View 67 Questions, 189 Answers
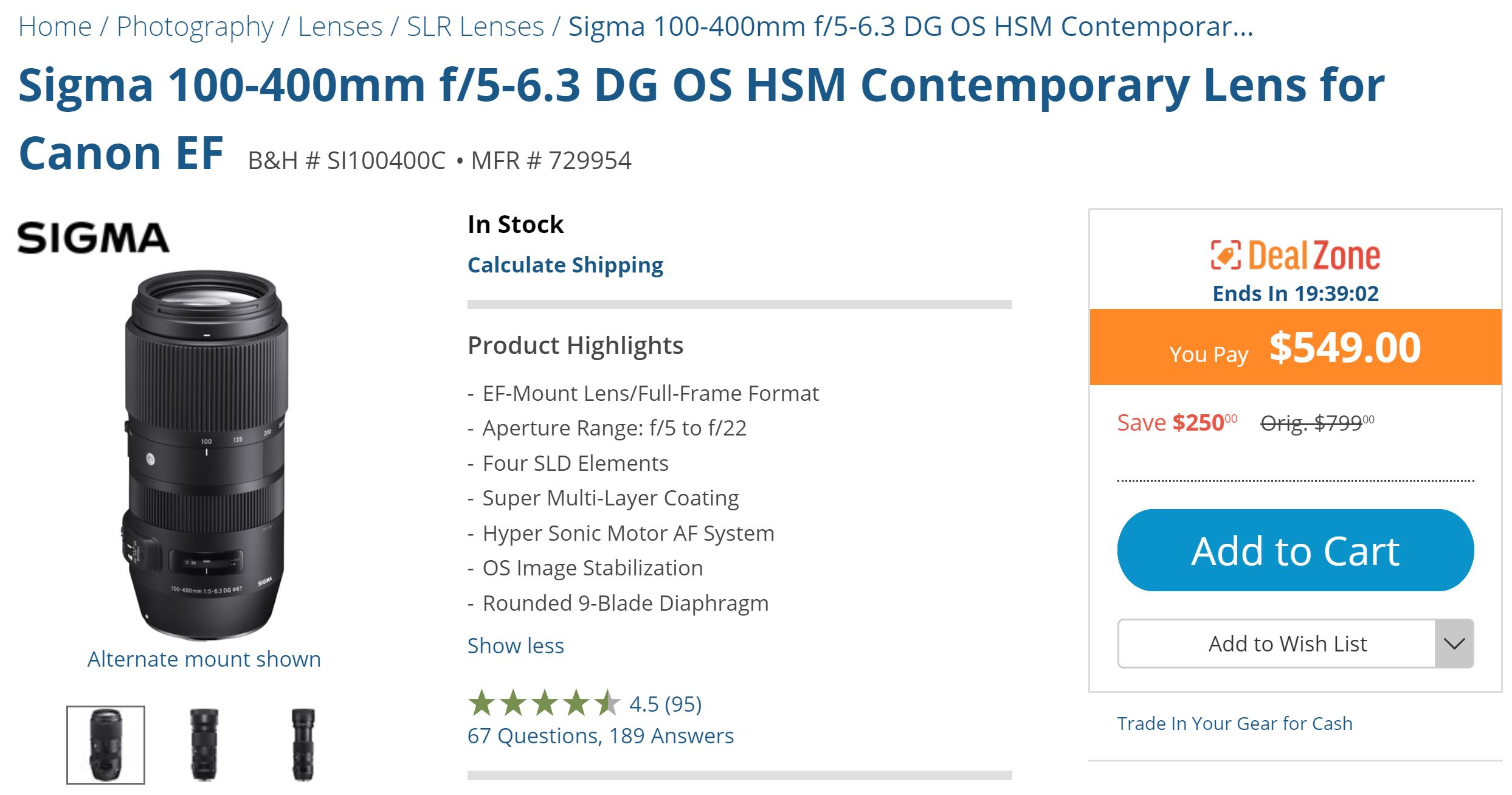This screenshot has width=1512, height=795. click(601, 736)
